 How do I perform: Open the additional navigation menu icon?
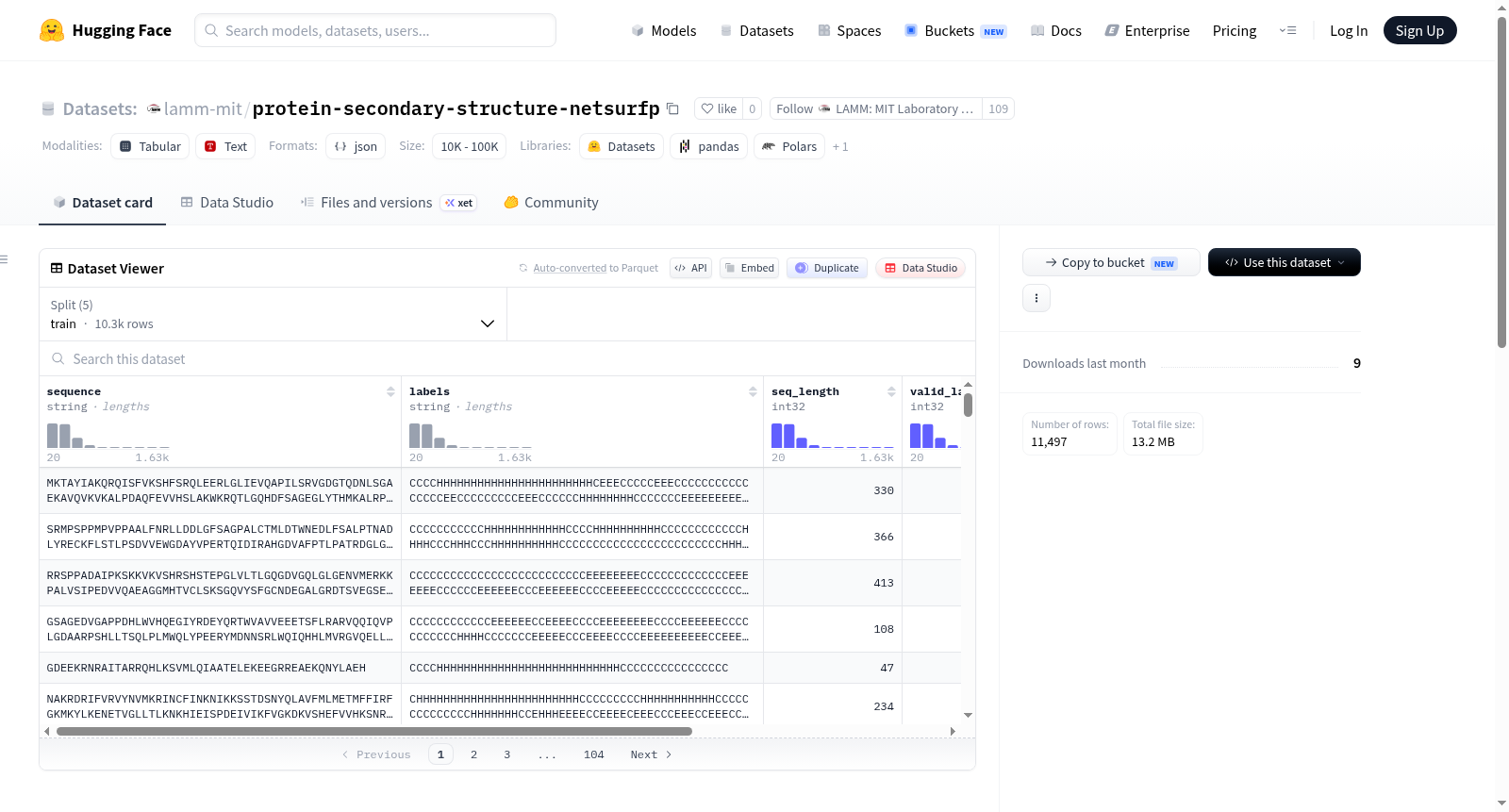point(1287,30)
